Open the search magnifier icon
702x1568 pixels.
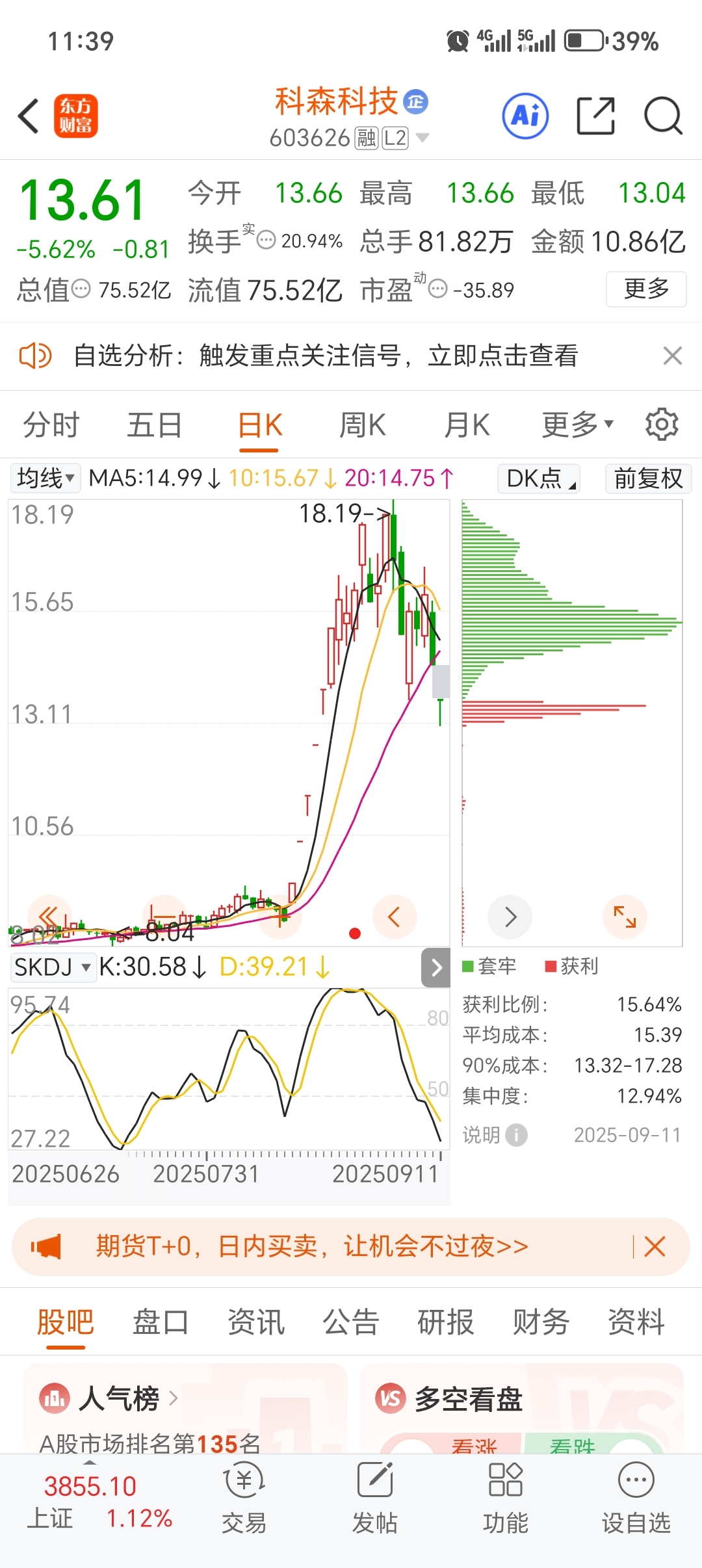click(663, 116)
